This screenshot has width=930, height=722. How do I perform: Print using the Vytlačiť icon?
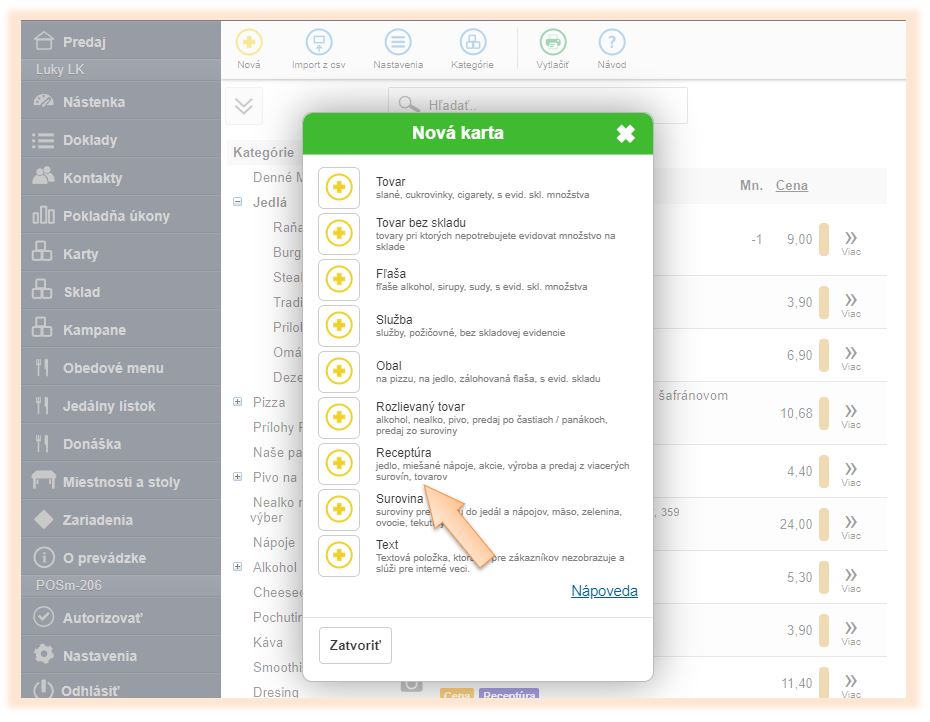pyautogui.click(x=553, y=43)
